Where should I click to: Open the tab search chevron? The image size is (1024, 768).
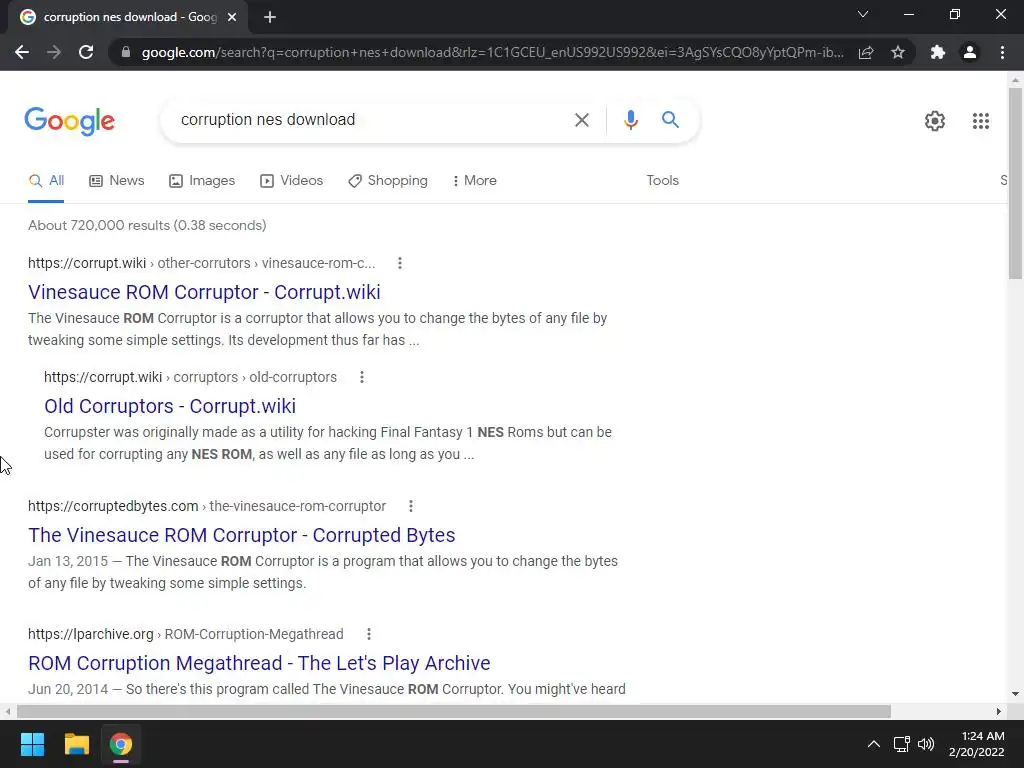coord(863,14)
